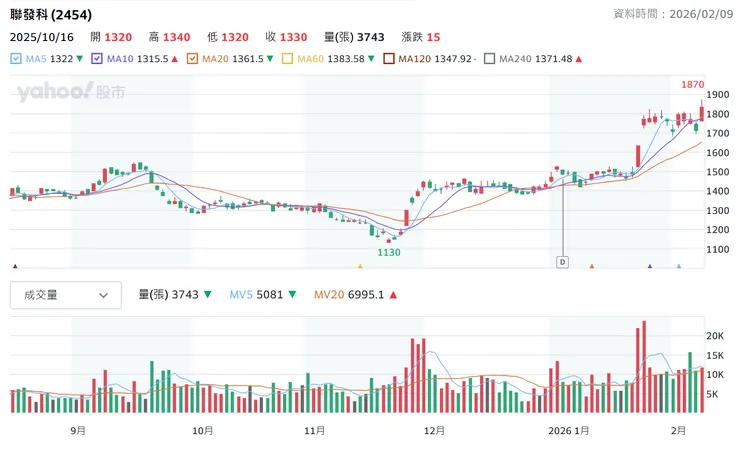Click the D dividend marker on chart
This screenshot has width=740, height=449.
562,262
